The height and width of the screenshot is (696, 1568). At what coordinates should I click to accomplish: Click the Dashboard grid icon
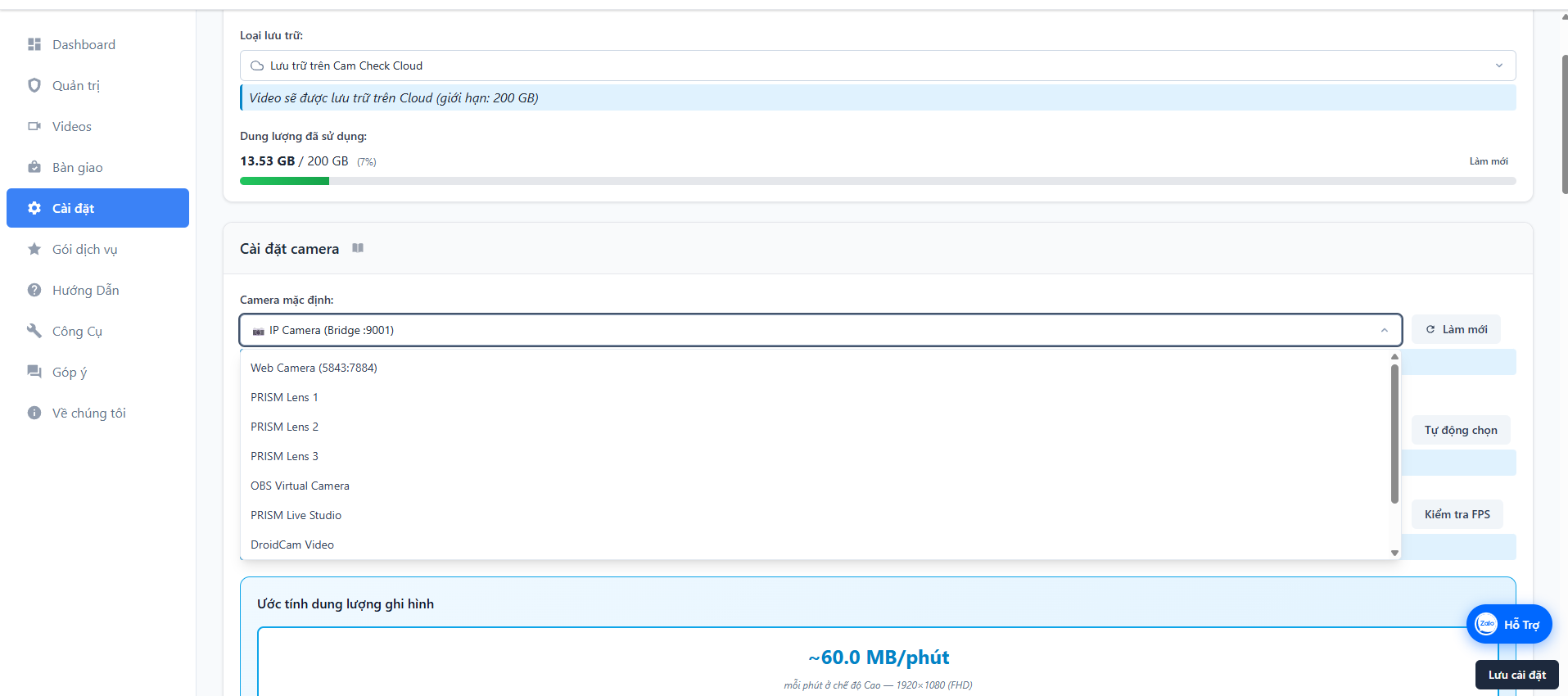(x=34, y=44)
